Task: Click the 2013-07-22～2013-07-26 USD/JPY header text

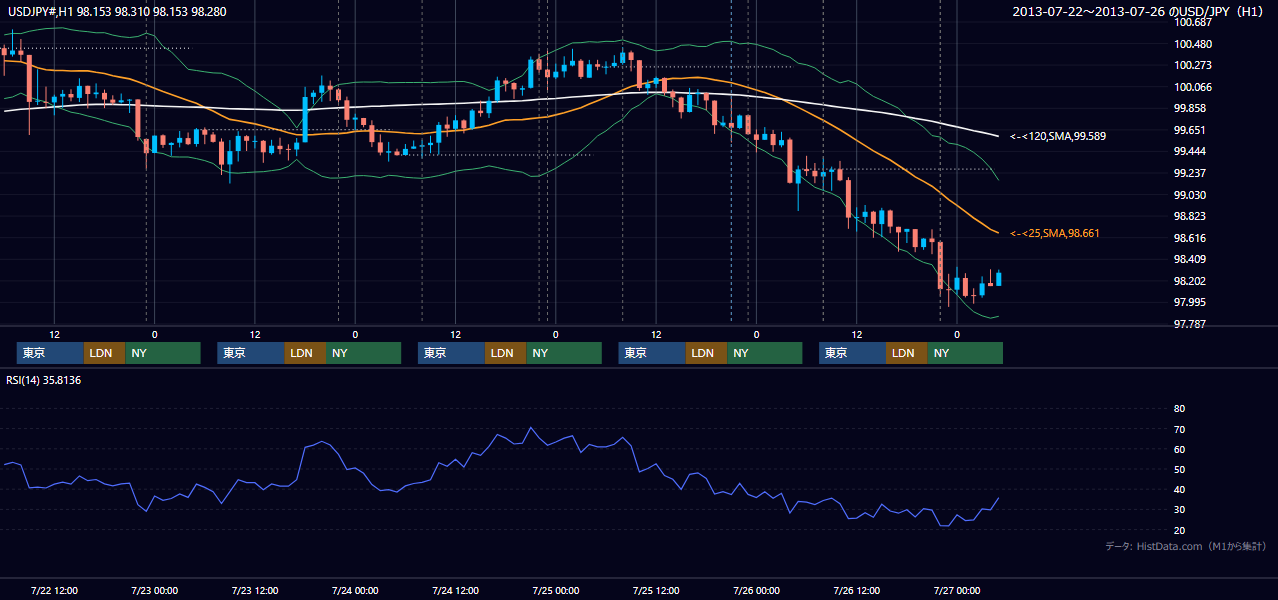Action: [1139, 11]
